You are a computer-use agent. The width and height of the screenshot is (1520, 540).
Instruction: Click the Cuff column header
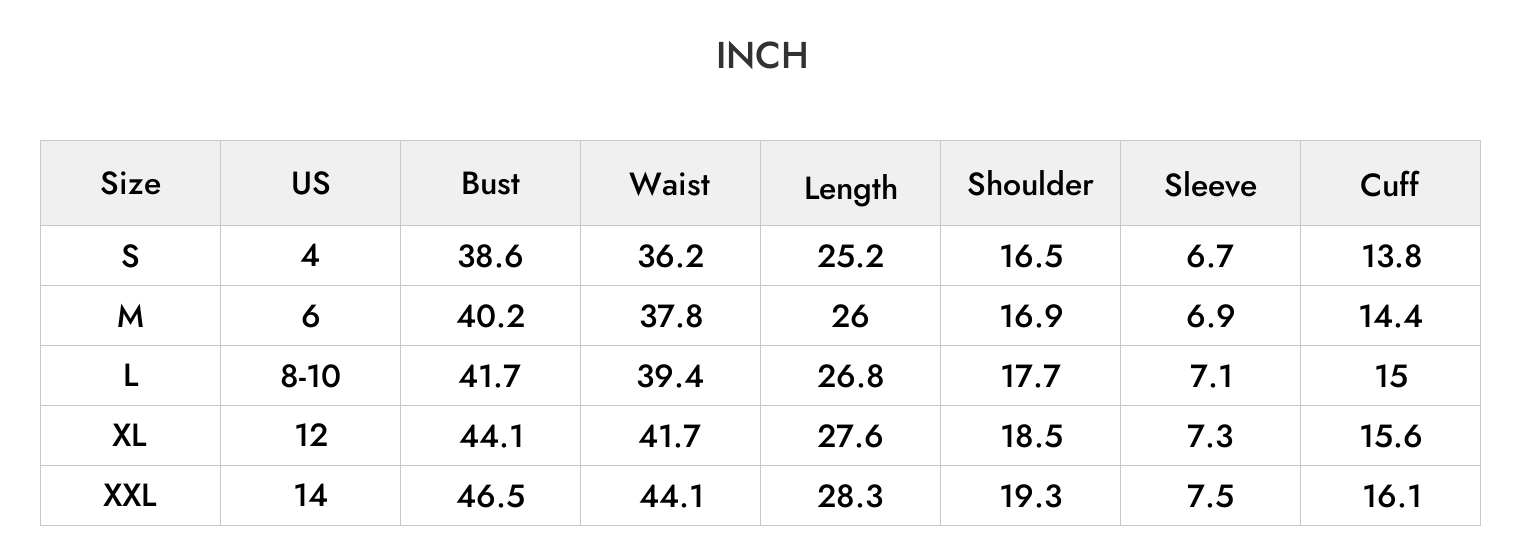click(x=1390, y=184)
